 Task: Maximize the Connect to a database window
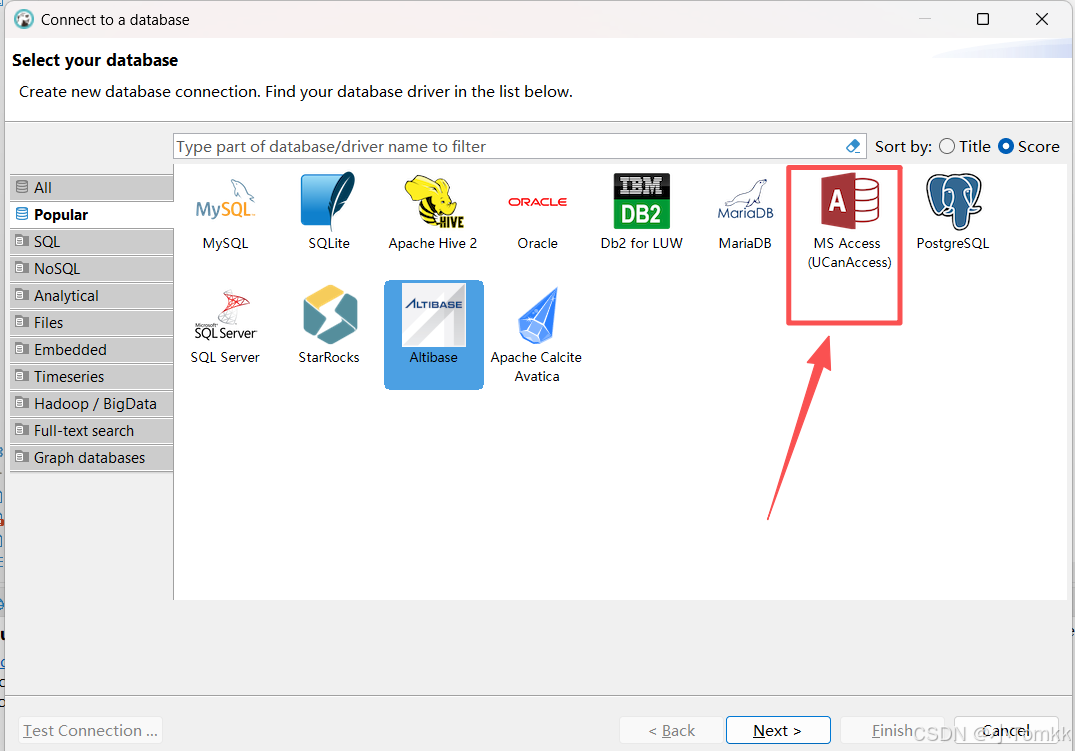click(x=982, y=19)
